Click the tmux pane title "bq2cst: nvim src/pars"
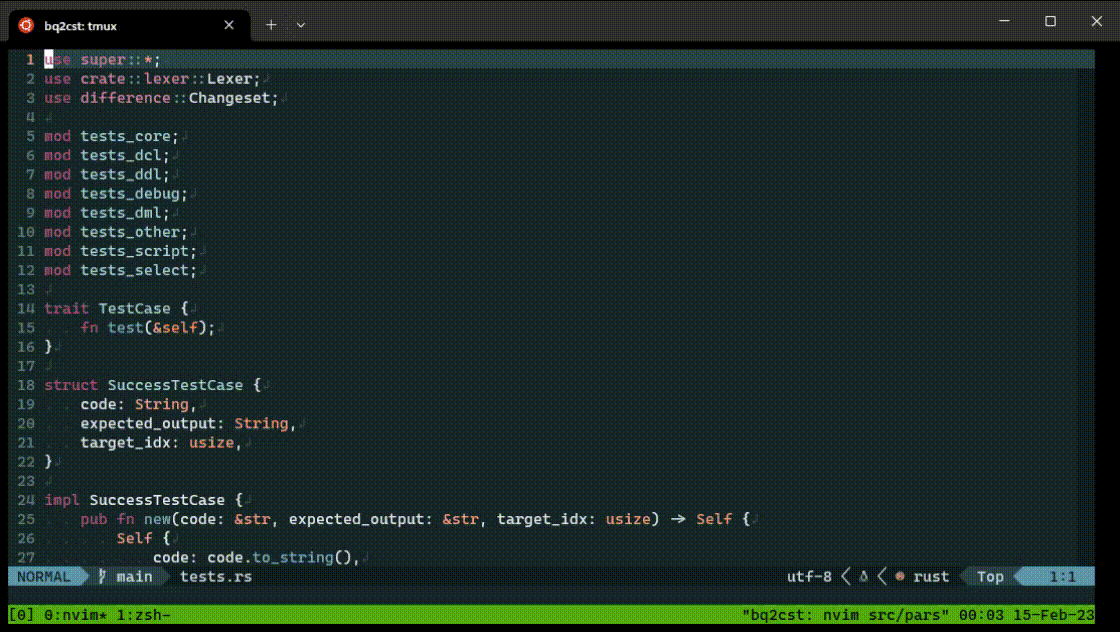This screenshot has width=1120, height=632. (x=846, y=615)
